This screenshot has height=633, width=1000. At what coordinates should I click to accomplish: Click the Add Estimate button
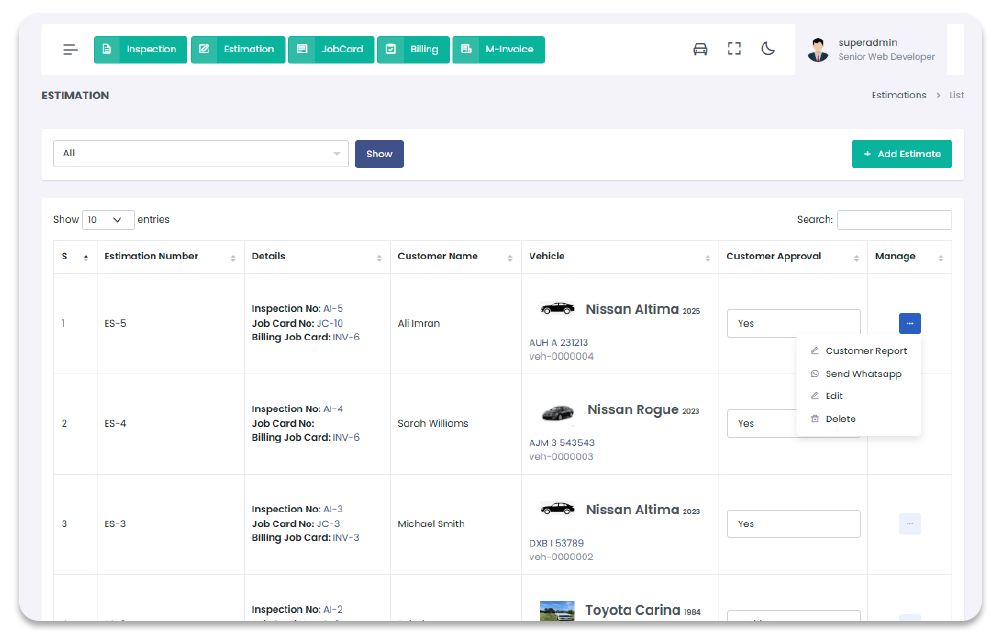(x=901, y=154)
